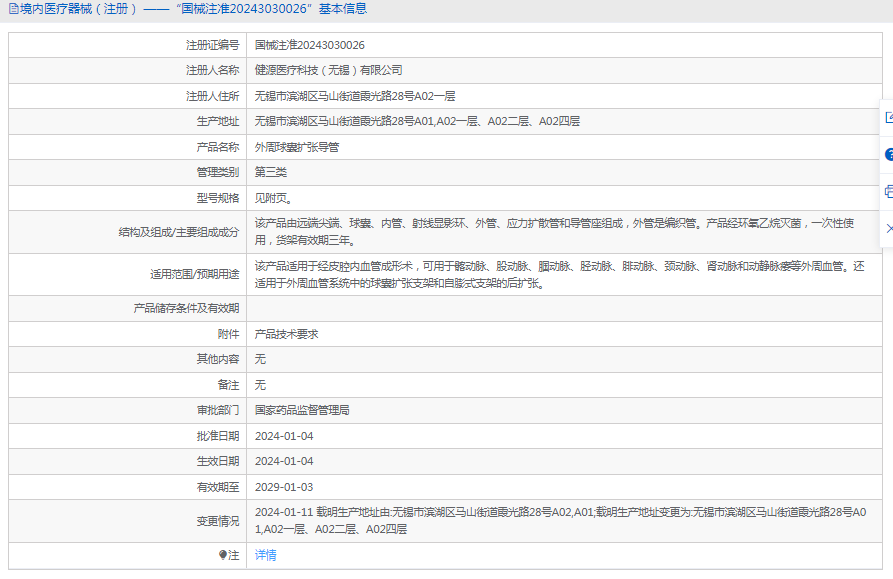Click the 产品储存条件及有效期 label
This screenshot has width=893, height=579.
click(x=186, y=309)
